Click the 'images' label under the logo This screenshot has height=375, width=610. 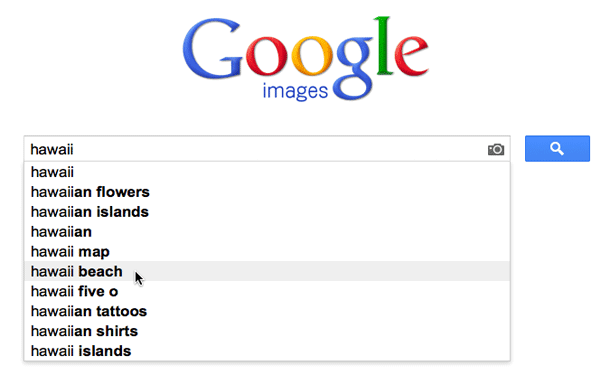click(295, 91)
